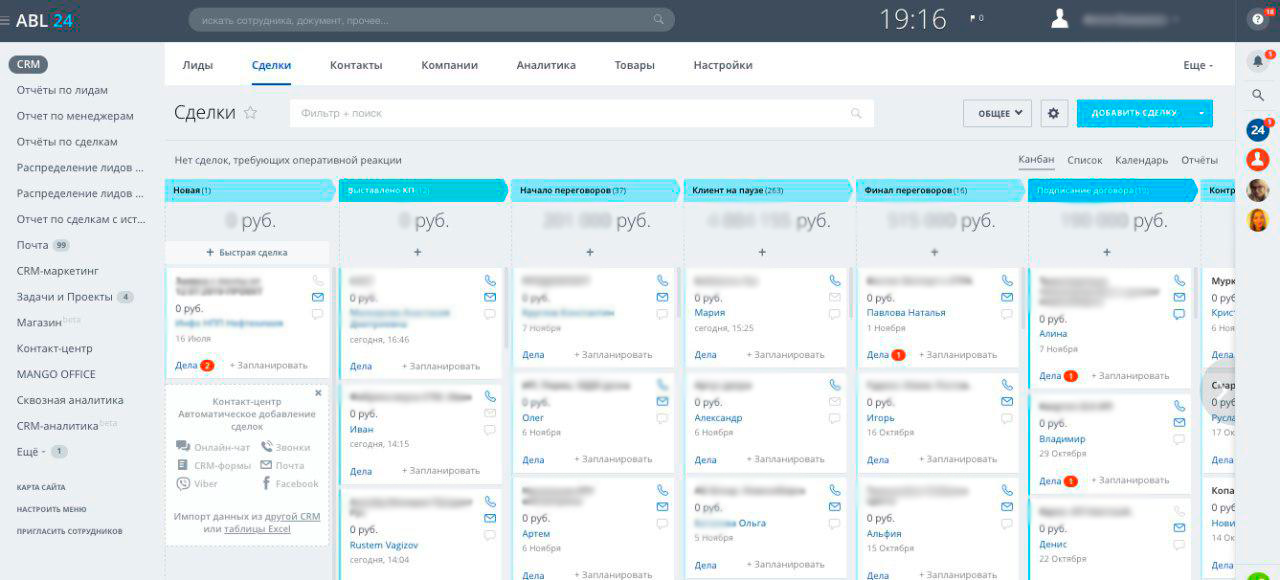Switch to Список view
This screenshot has height=580, width=1280.
1084,160
